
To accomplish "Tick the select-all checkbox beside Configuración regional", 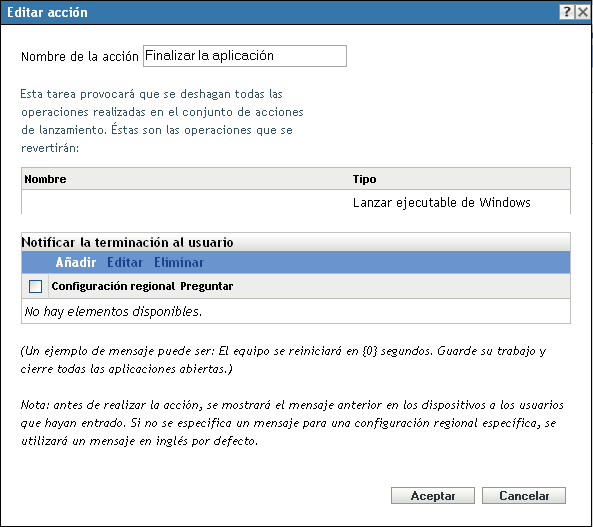I will 35,286.
